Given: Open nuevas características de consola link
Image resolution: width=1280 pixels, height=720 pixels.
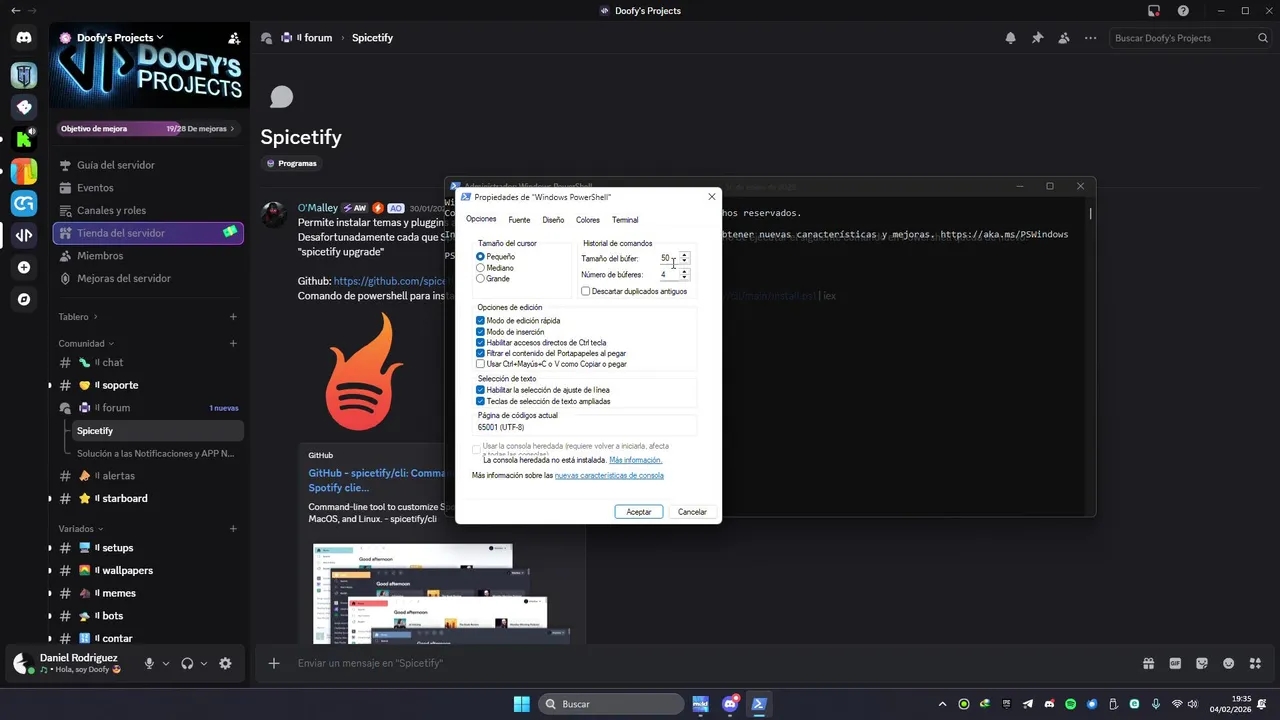Looking at the screenshot, I should tap(609, 475).
